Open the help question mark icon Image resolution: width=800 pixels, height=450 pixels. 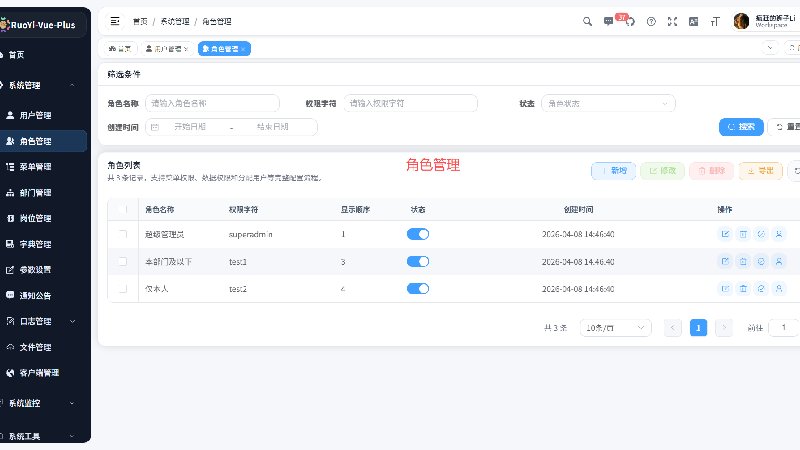point(651,21)
